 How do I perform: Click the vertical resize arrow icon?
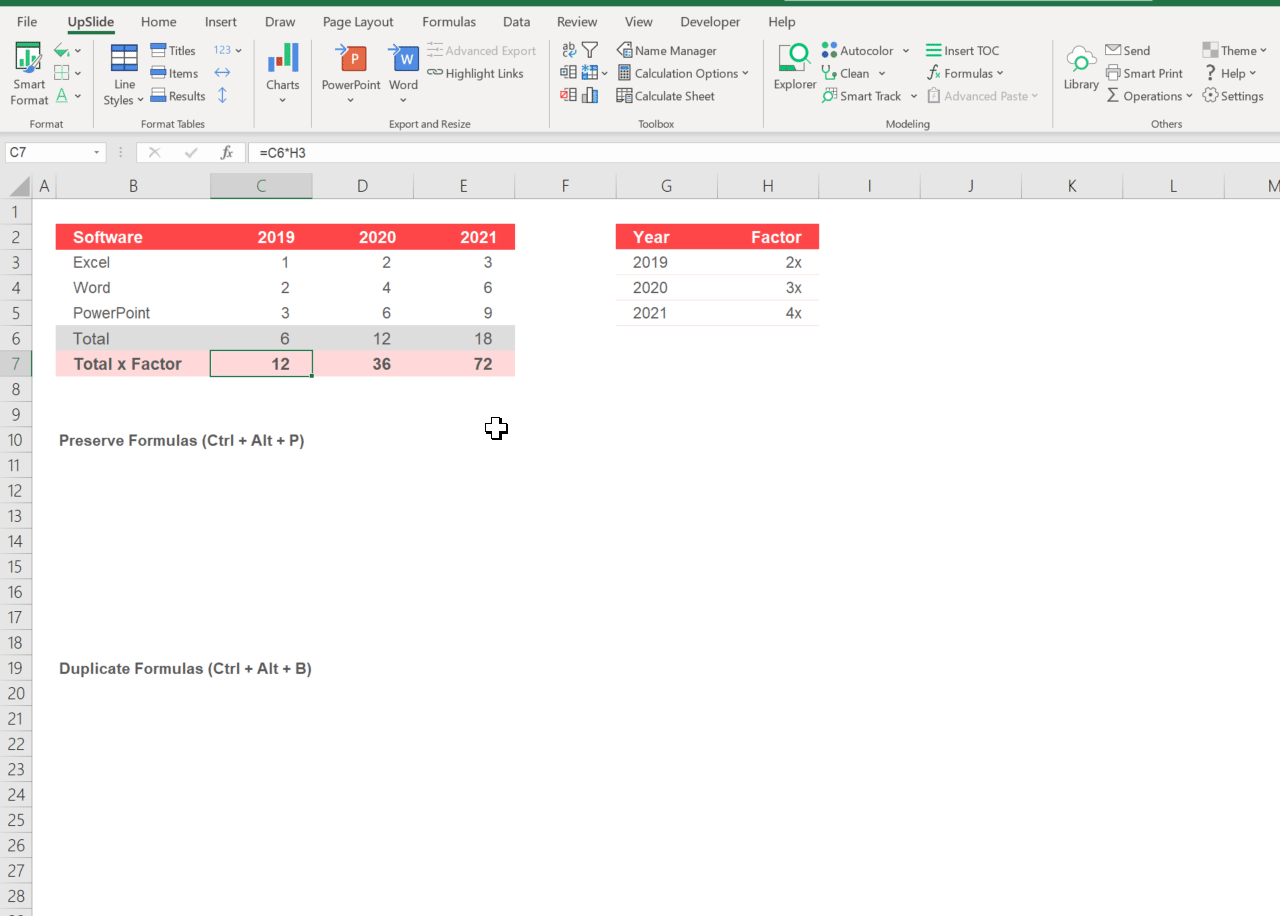click(222, 96)
